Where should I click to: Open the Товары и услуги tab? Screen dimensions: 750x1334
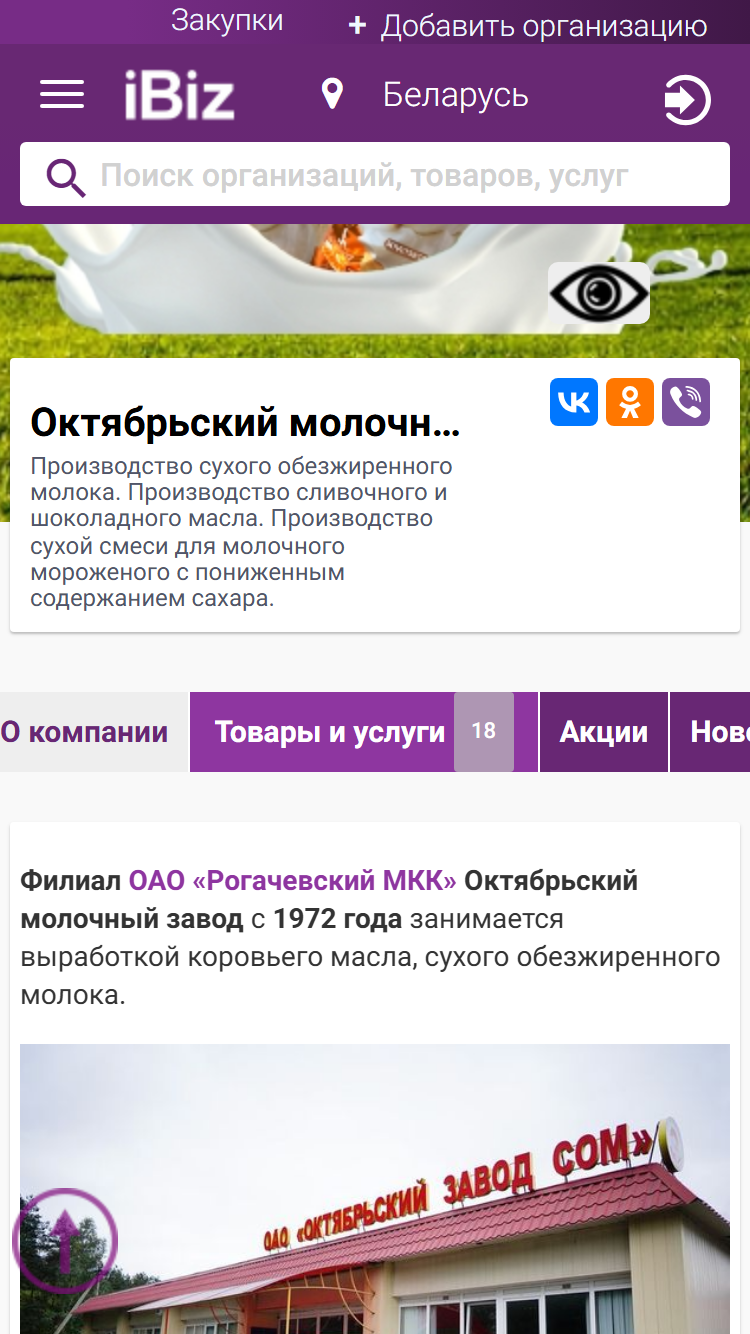pyautogui.click(x=364, y=732)
